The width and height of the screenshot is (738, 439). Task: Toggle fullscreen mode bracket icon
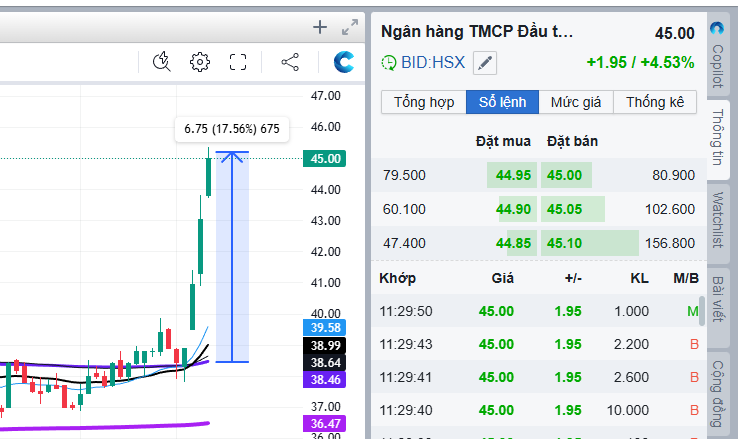[x=238, y=62]
